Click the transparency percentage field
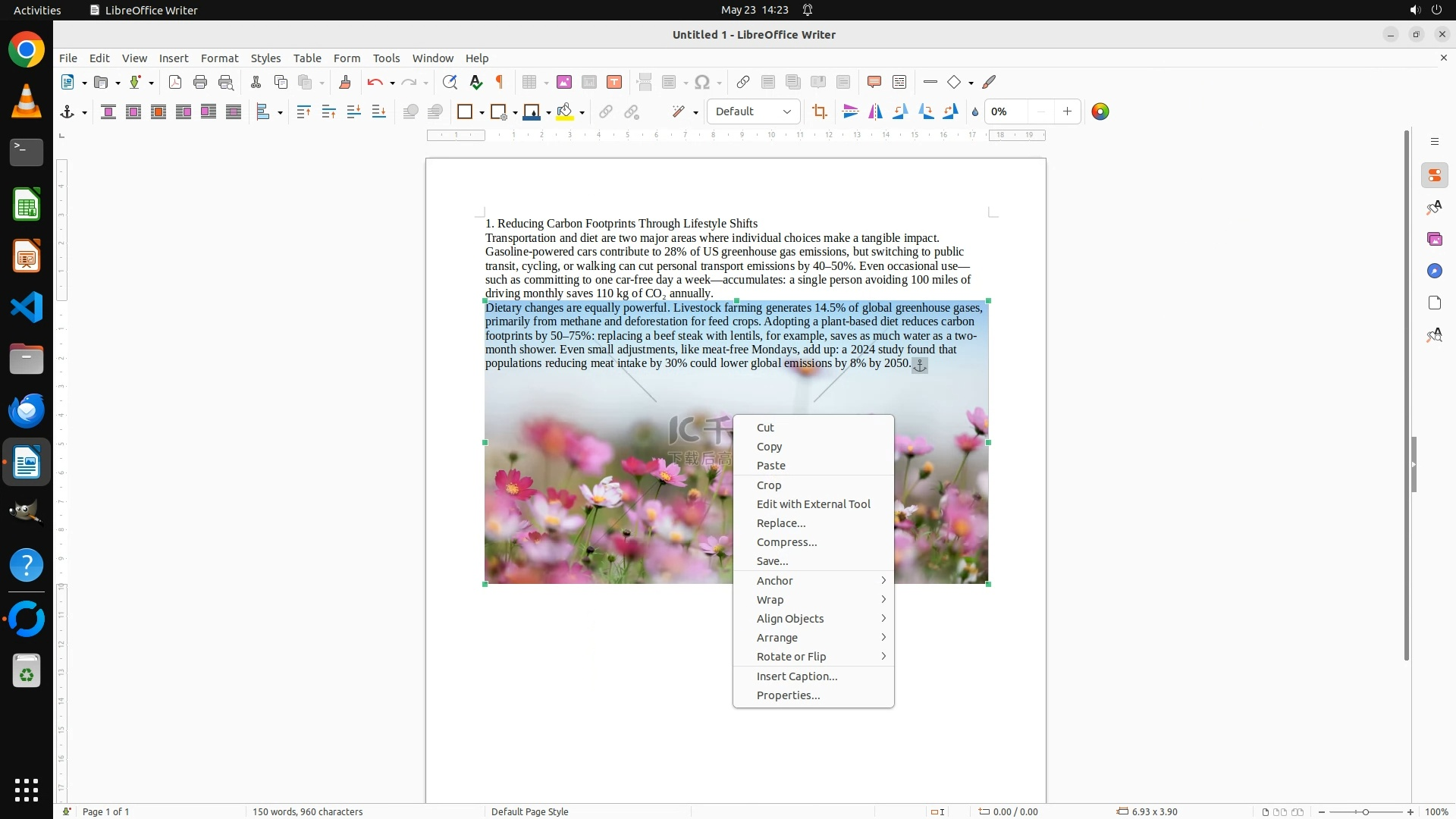Image resolution: width=1456 pixels, height=819 pixels. click(1007, 111)
